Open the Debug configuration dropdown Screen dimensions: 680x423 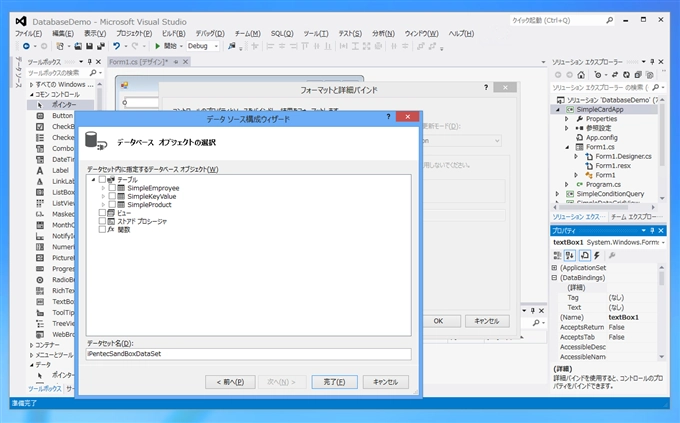click(x=216, y=46)
